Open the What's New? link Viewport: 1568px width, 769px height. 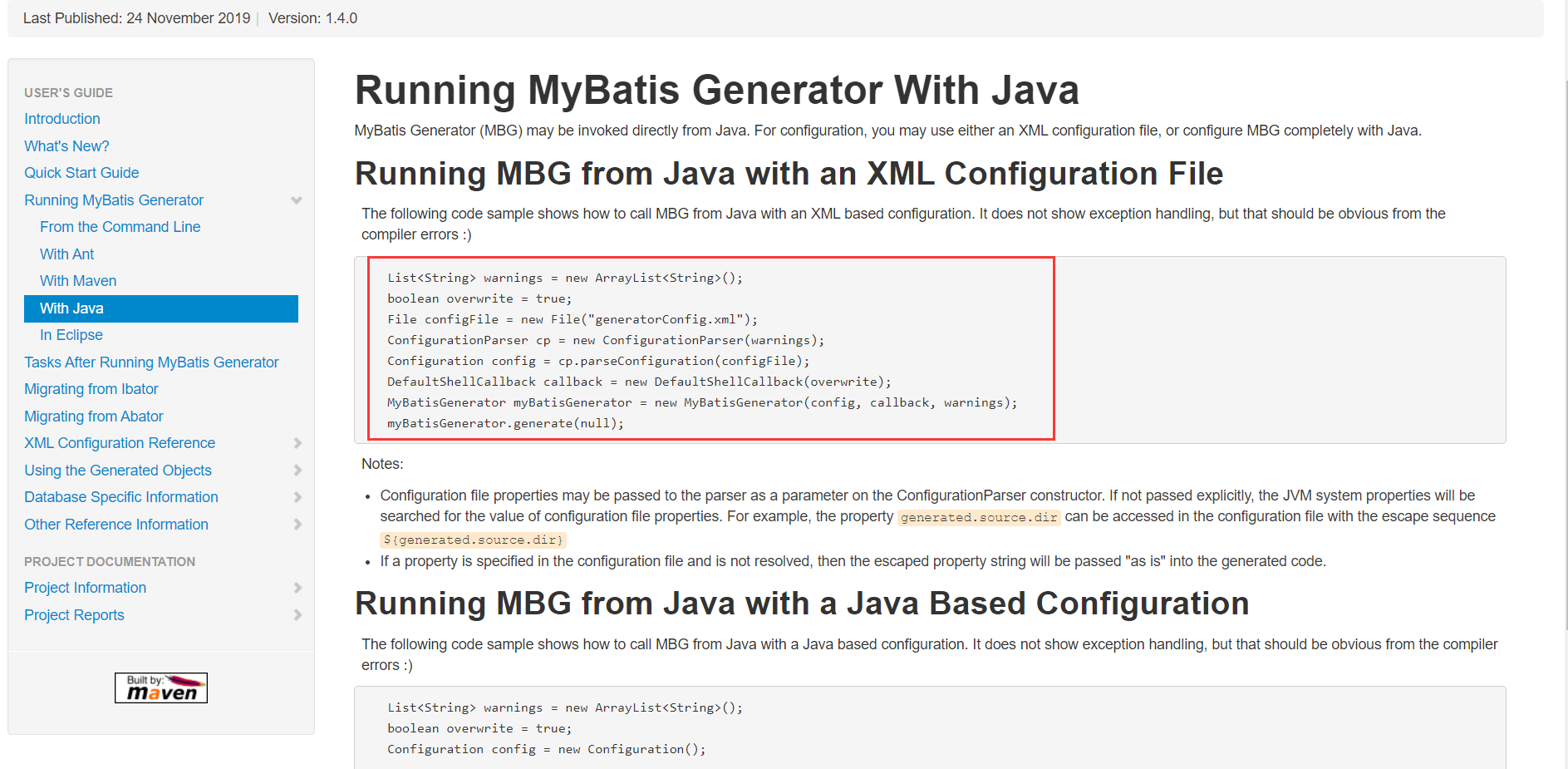coord(66,146)
